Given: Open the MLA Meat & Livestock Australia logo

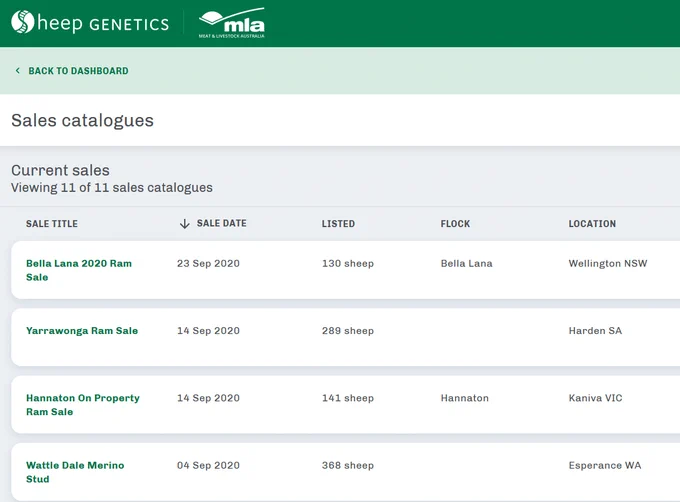Looking at the screenshot, I should click(232, 23).
